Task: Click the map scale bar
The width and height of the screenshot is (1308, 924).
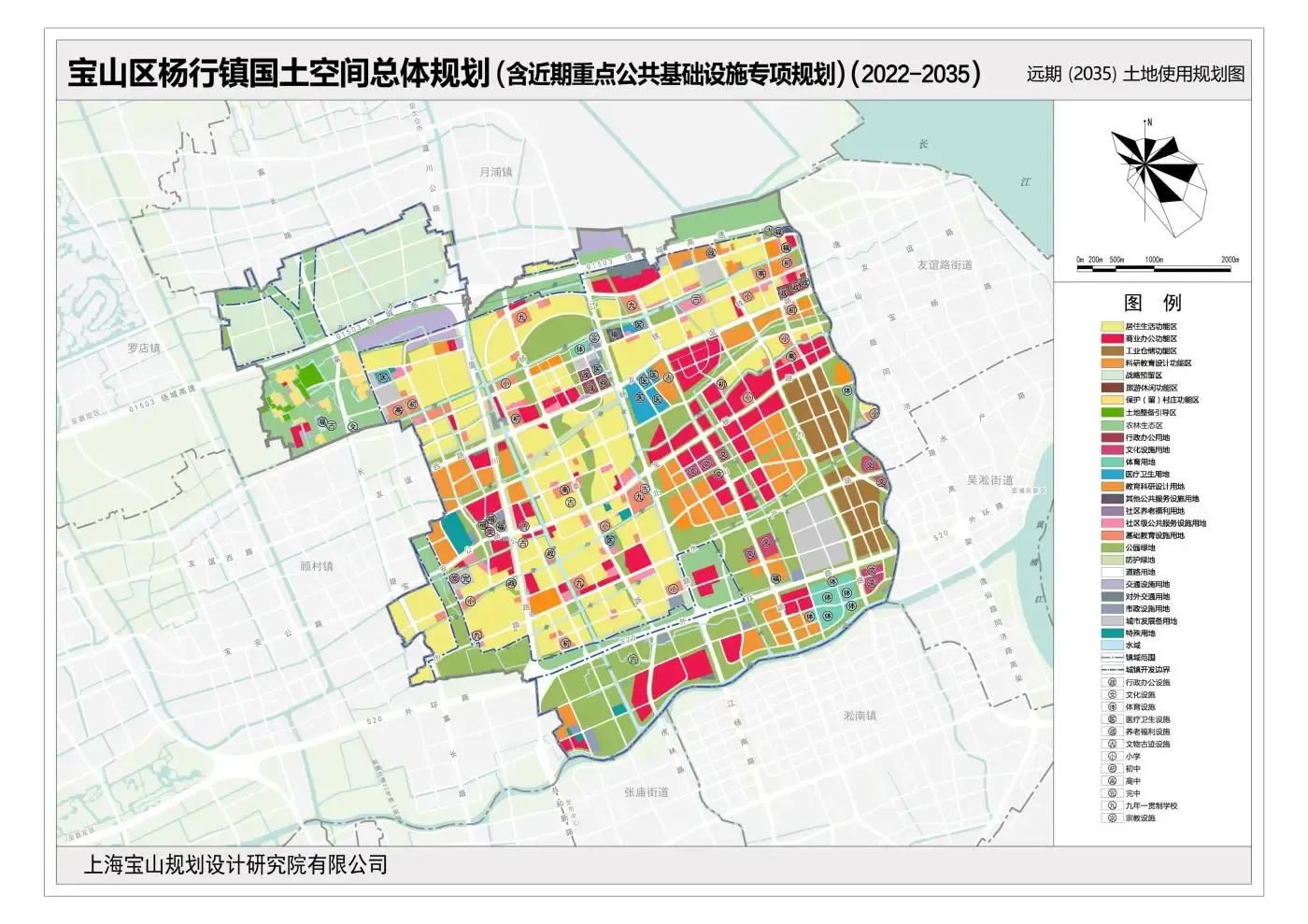Action: click(x=1157, y=267)
